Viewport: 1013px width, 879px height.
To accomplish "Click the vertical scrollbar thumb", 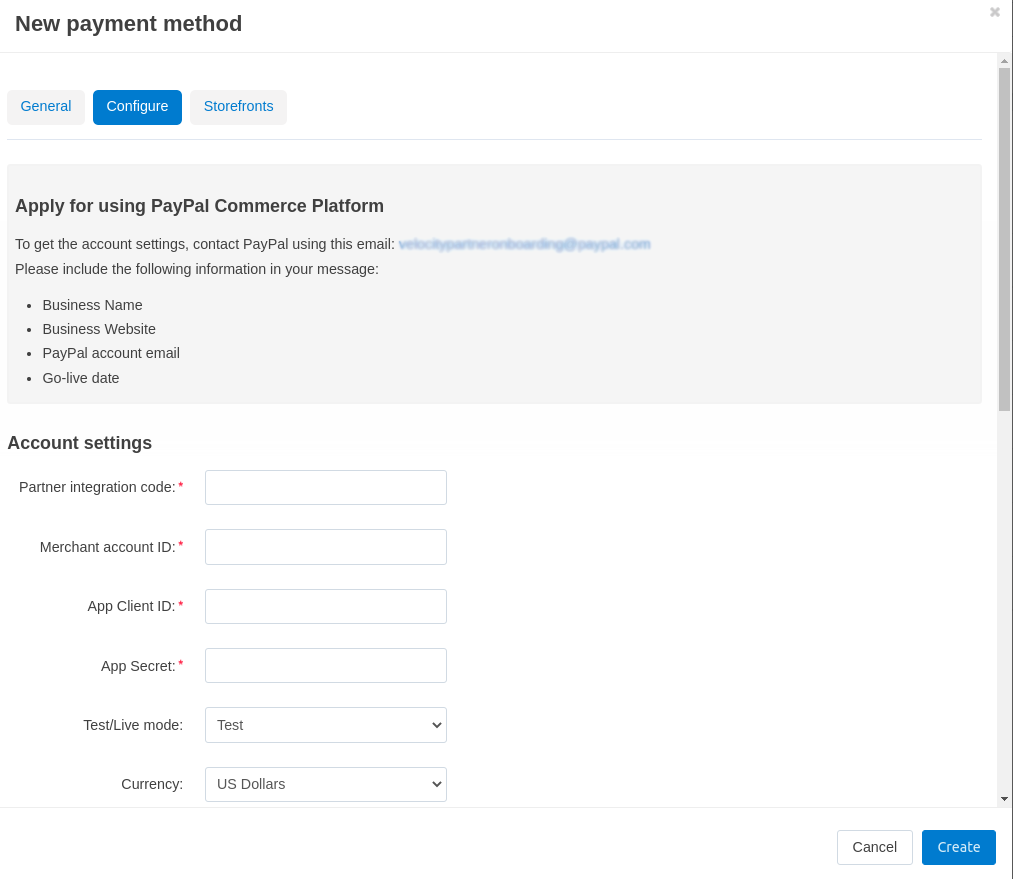I will (x=1004, y=239).
